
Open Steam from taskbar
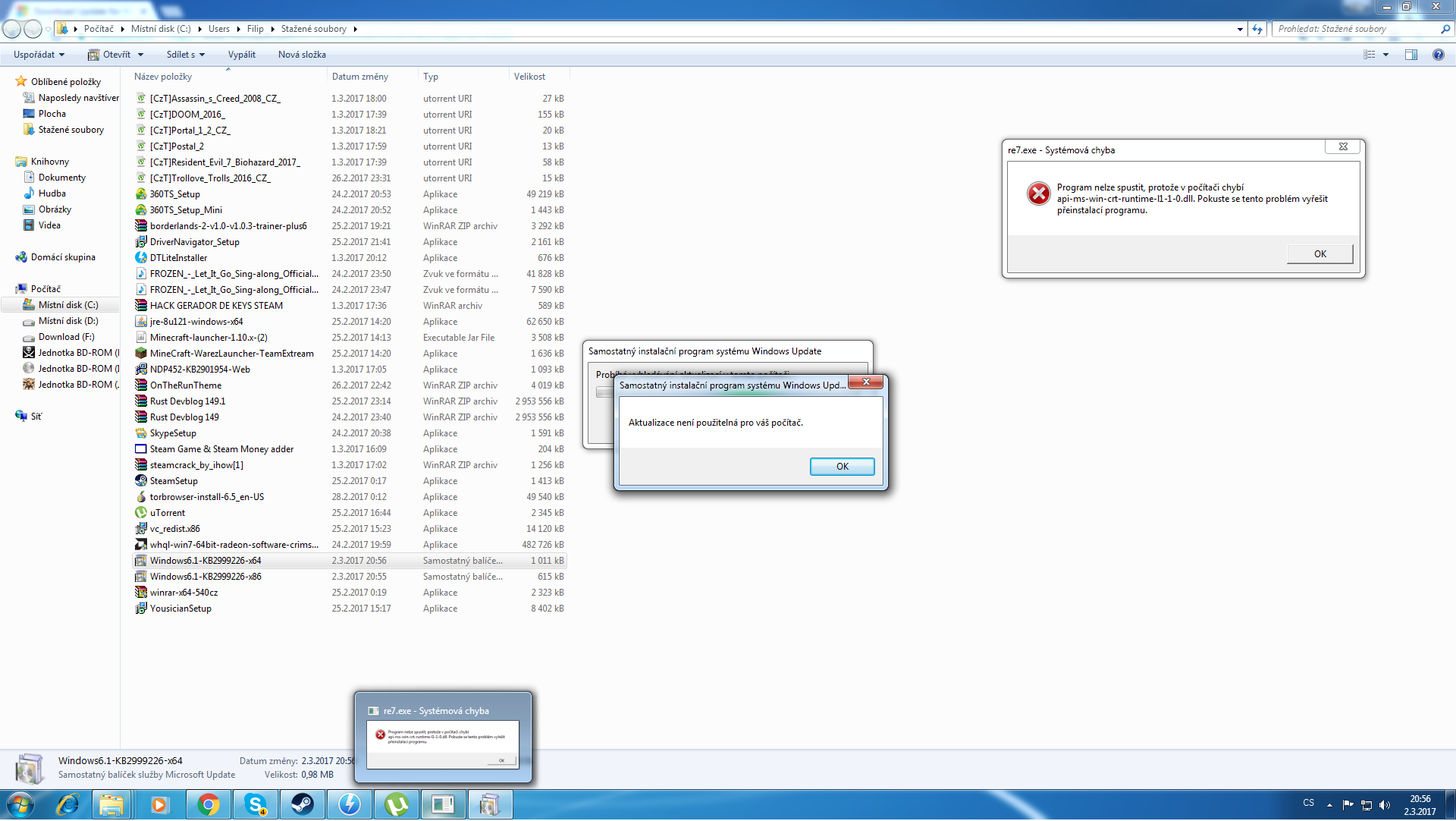click(302, 804)
